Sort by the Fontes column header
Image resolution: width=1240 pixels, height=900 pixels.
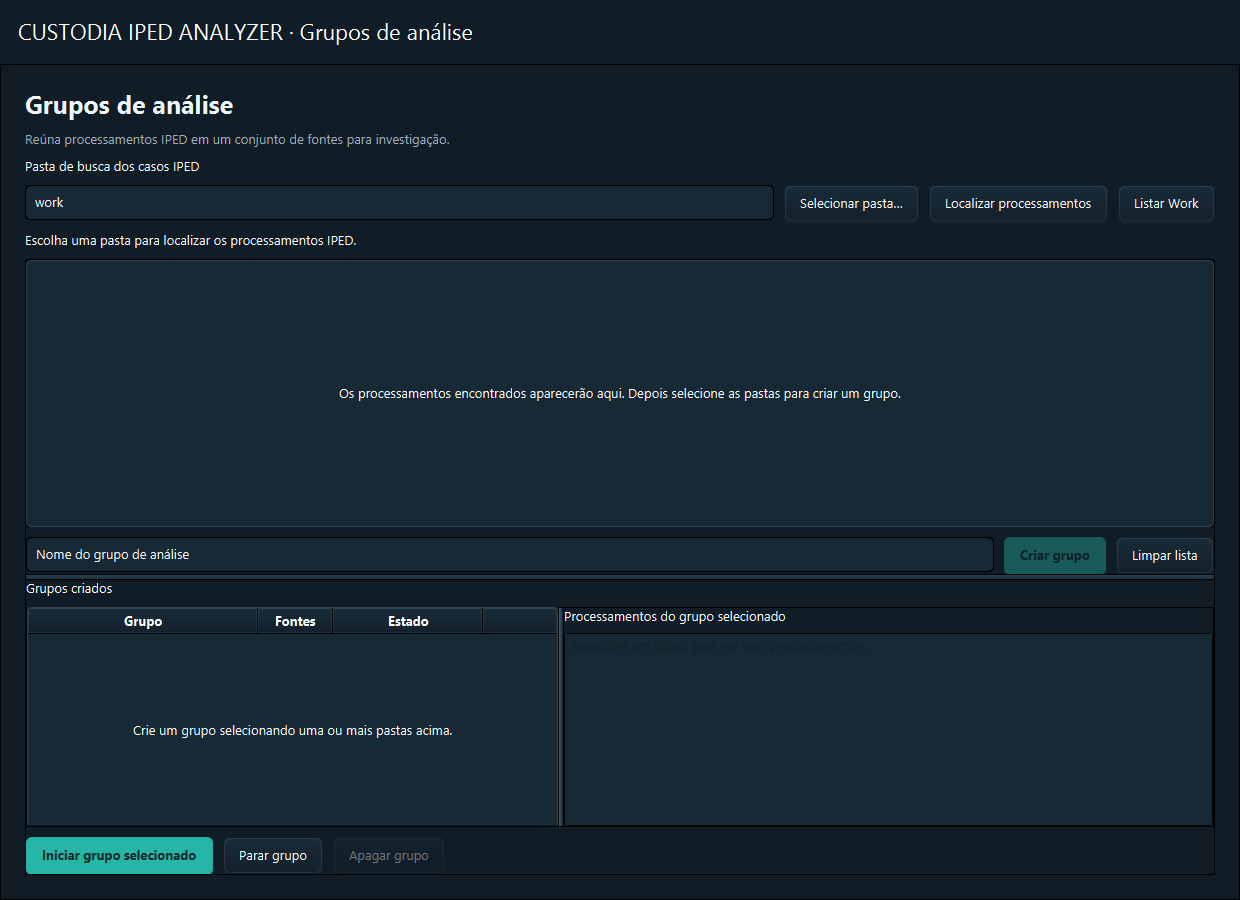pos(295,621)
